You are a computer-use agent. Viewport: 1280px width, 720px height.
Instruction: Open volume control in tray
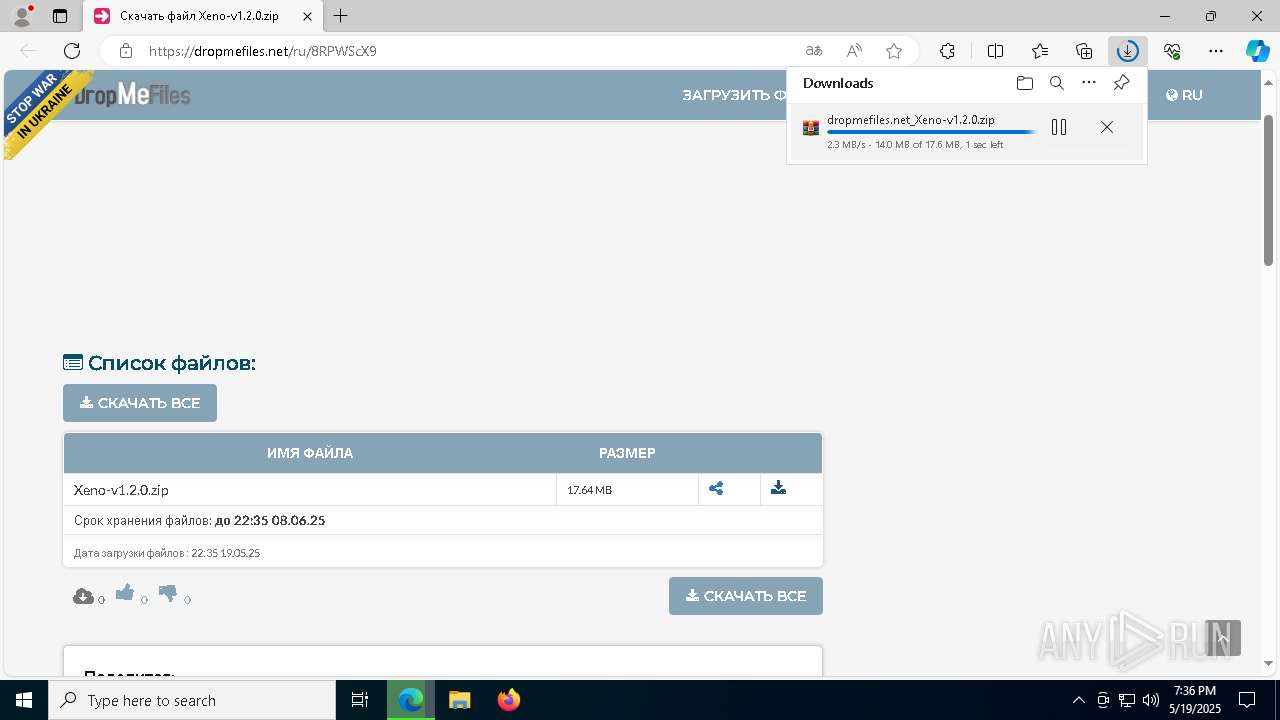click(x=1151, y=700)
